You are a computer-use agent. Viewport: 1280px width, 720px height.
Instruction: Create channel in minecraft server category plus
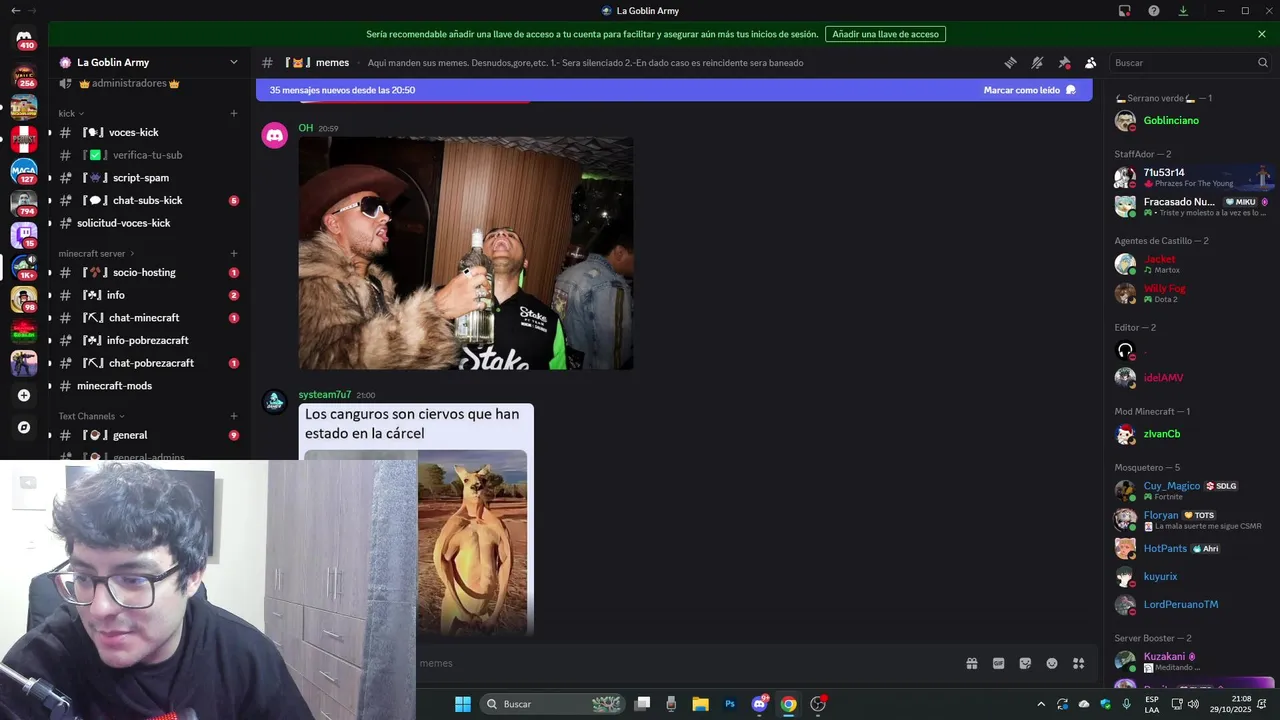[x=234, y=254]
